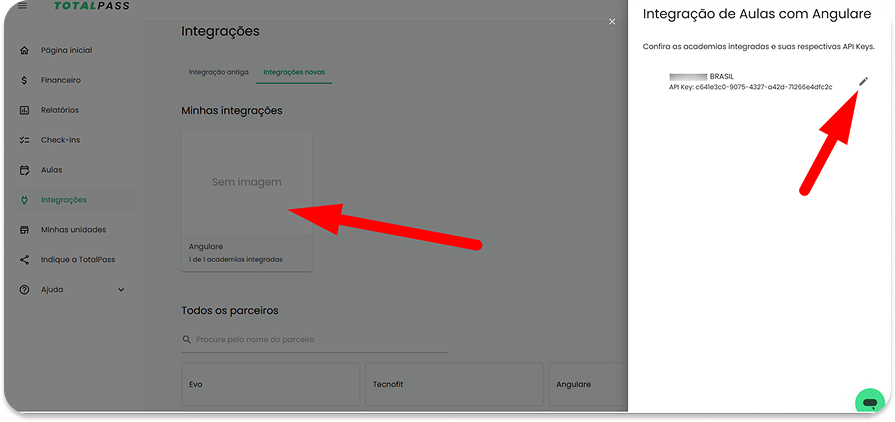Click the question mark icon beside Ajuda

[24, 290]
